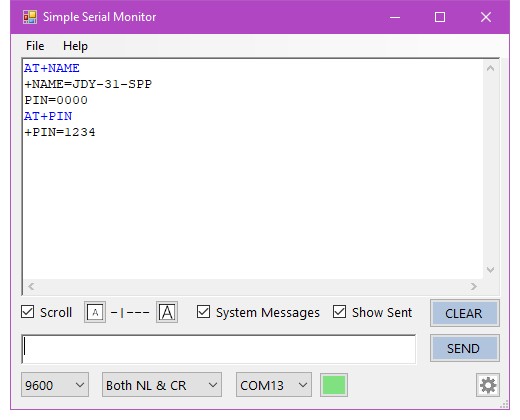Click the horizontal scrollbar right arrow
Image resolution: width=520 pixels, height=420 pixels.
click(x=474, y=286)
